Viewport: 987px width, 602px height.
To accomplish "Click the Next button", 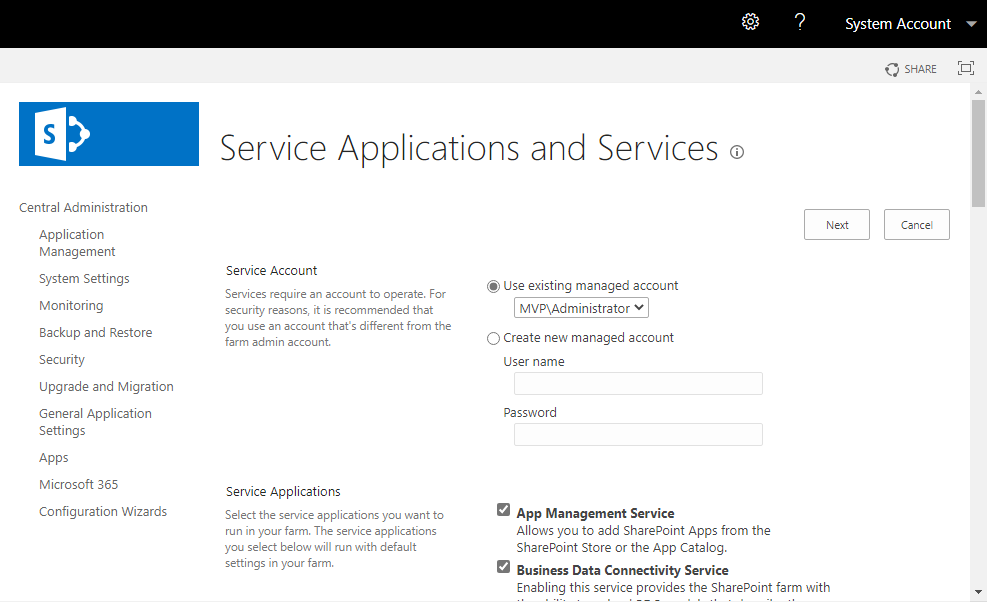I will [836, 224].
